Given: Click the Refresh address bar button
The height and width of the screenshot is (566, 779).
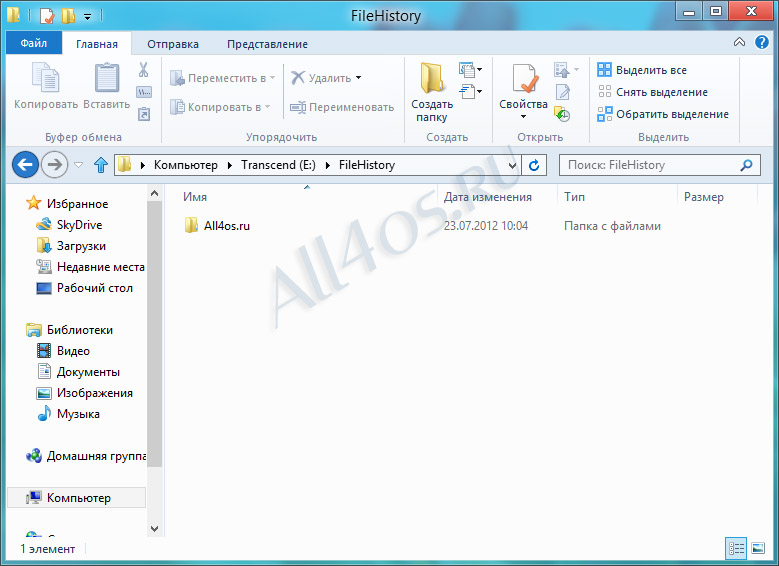Looking at the screenshot, I should [534, 165].
